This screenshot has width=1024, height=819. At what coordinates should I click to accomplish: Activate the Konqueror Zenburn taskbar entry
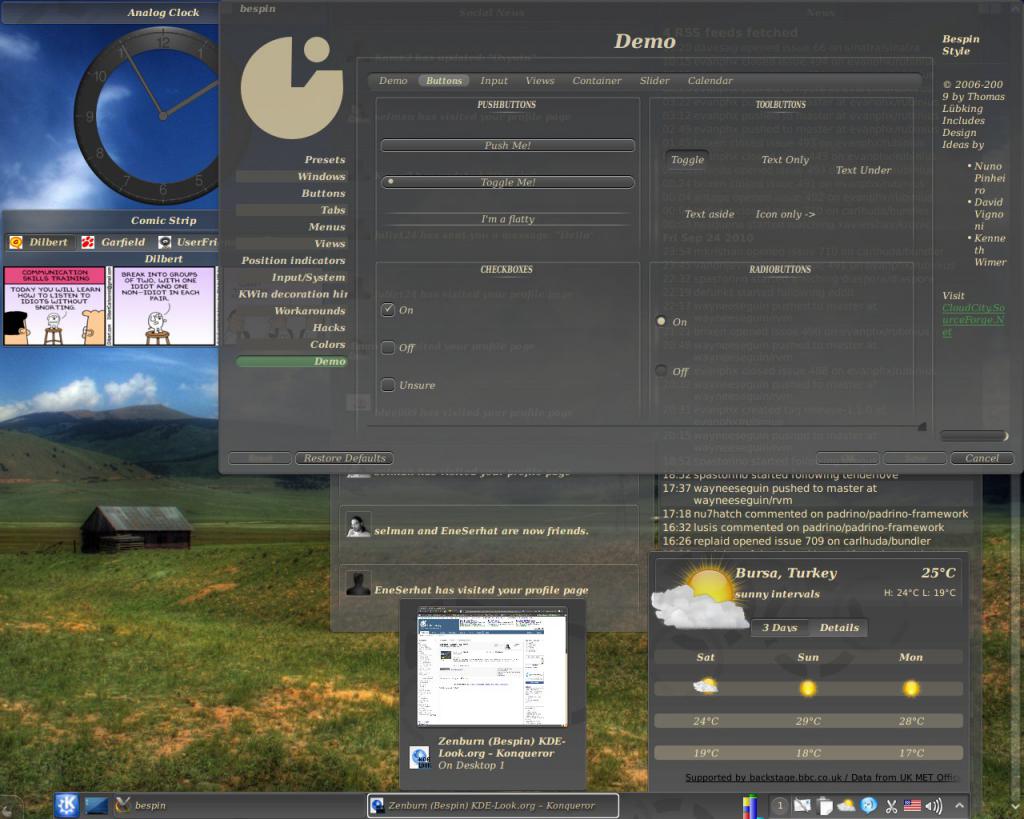point(493,805)
